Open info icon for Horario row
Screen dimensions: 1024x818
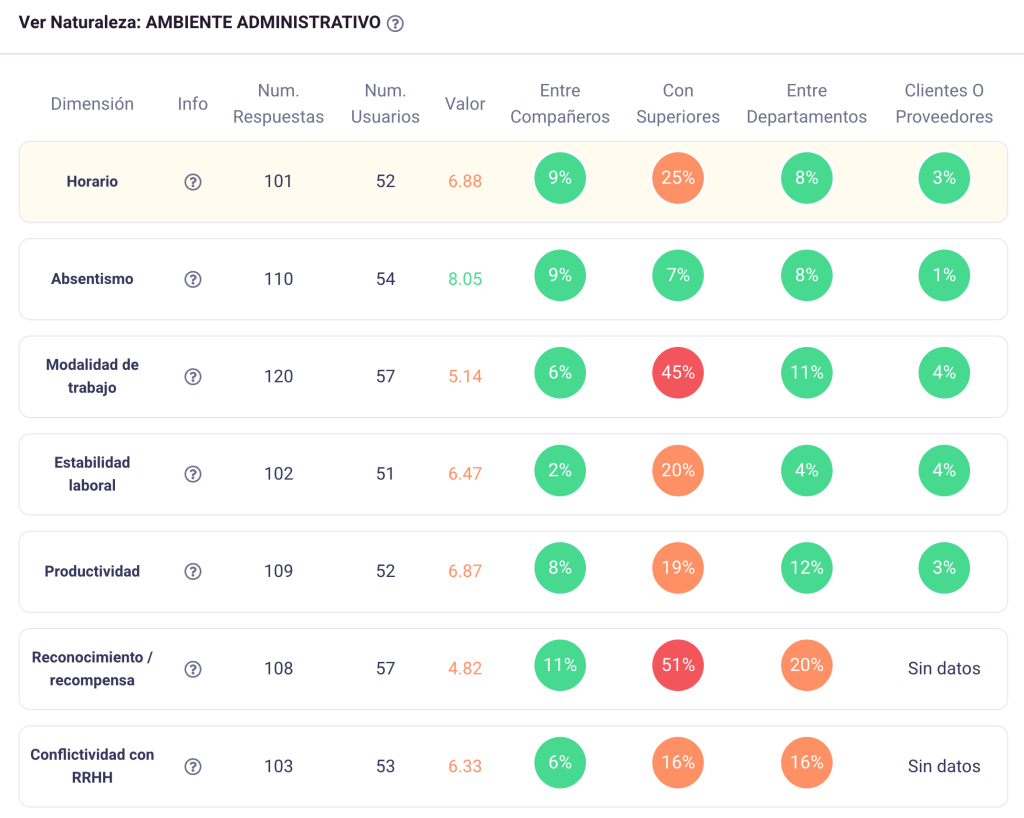[x=193, y=182]
